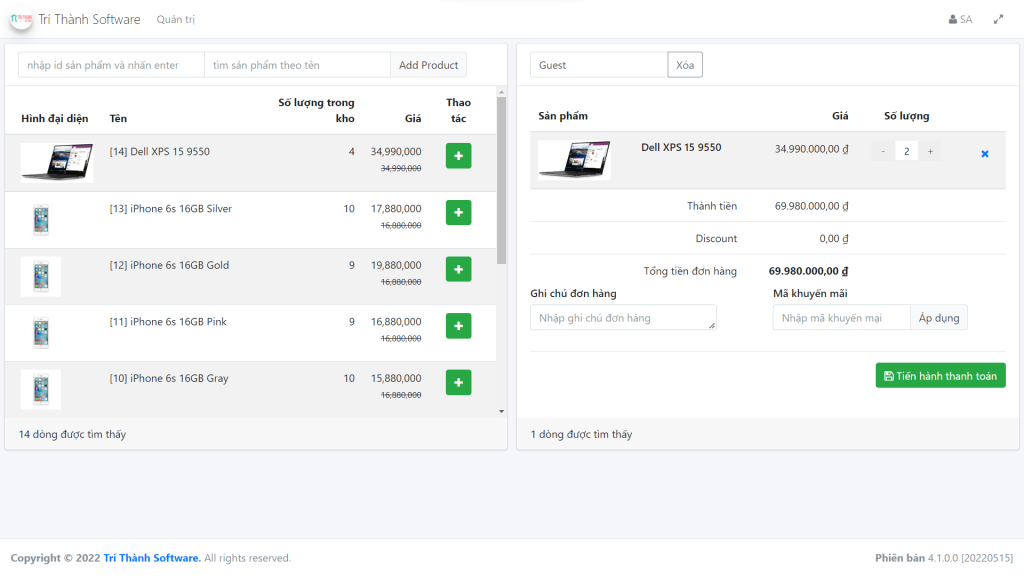The width and height of the screenshot is (1024, 576).
Task: Click the Áp dụng button
Action: 939,317
